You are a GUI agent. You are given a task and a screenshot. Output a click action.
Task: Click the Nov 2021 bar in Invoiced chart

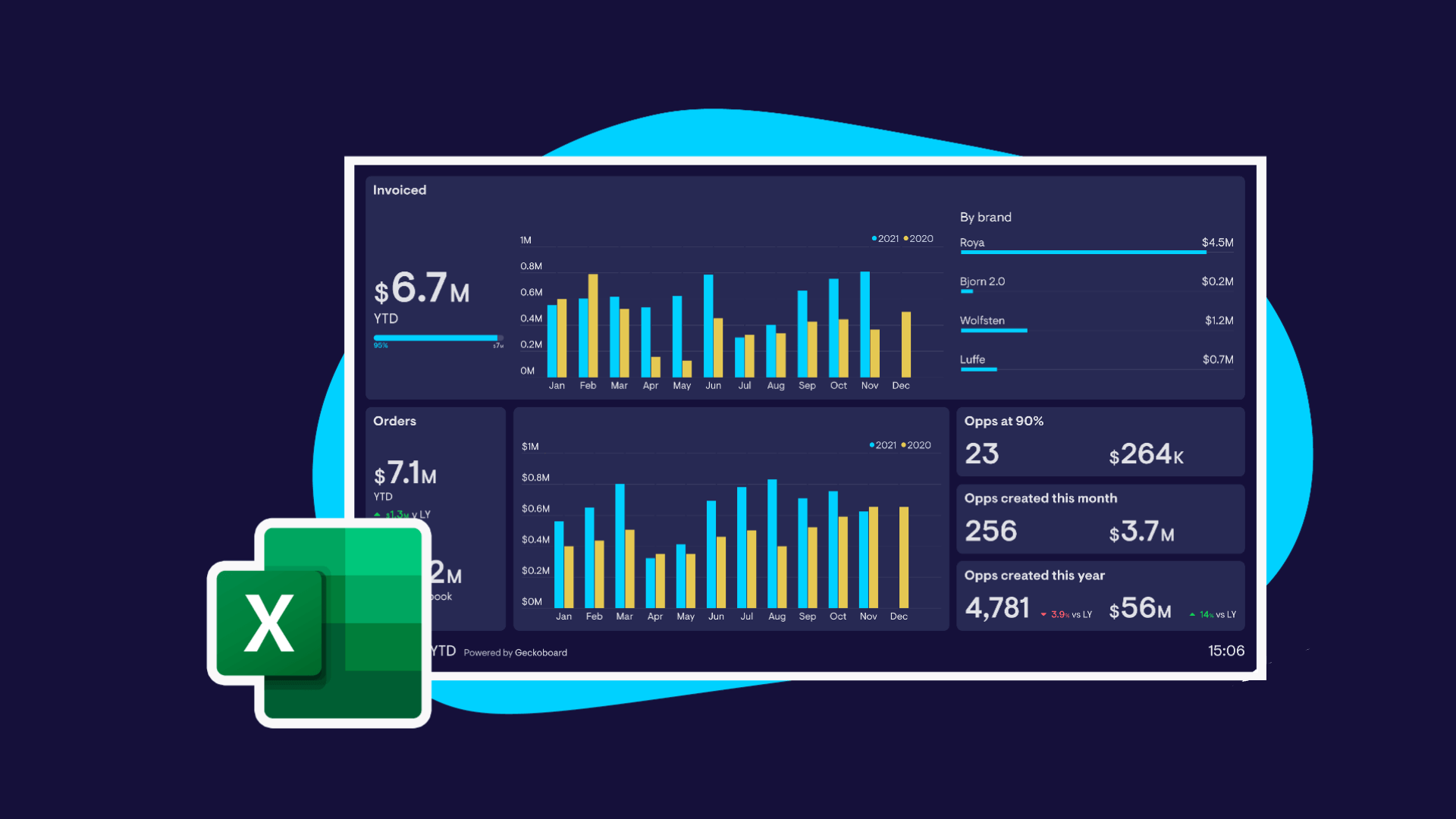click(864, 325)
